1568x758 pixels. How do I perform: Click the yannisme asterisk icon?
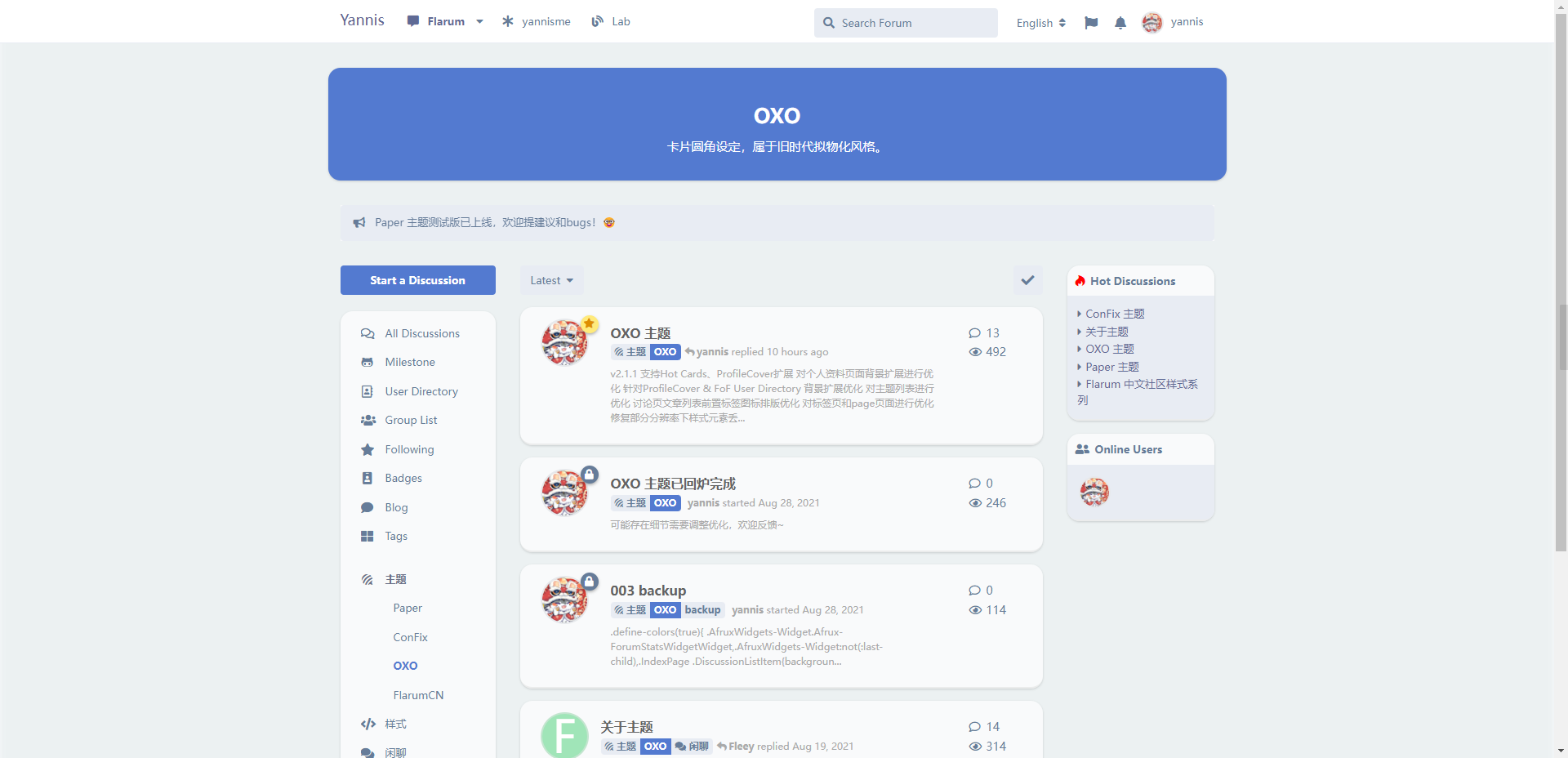coord(507,21)
